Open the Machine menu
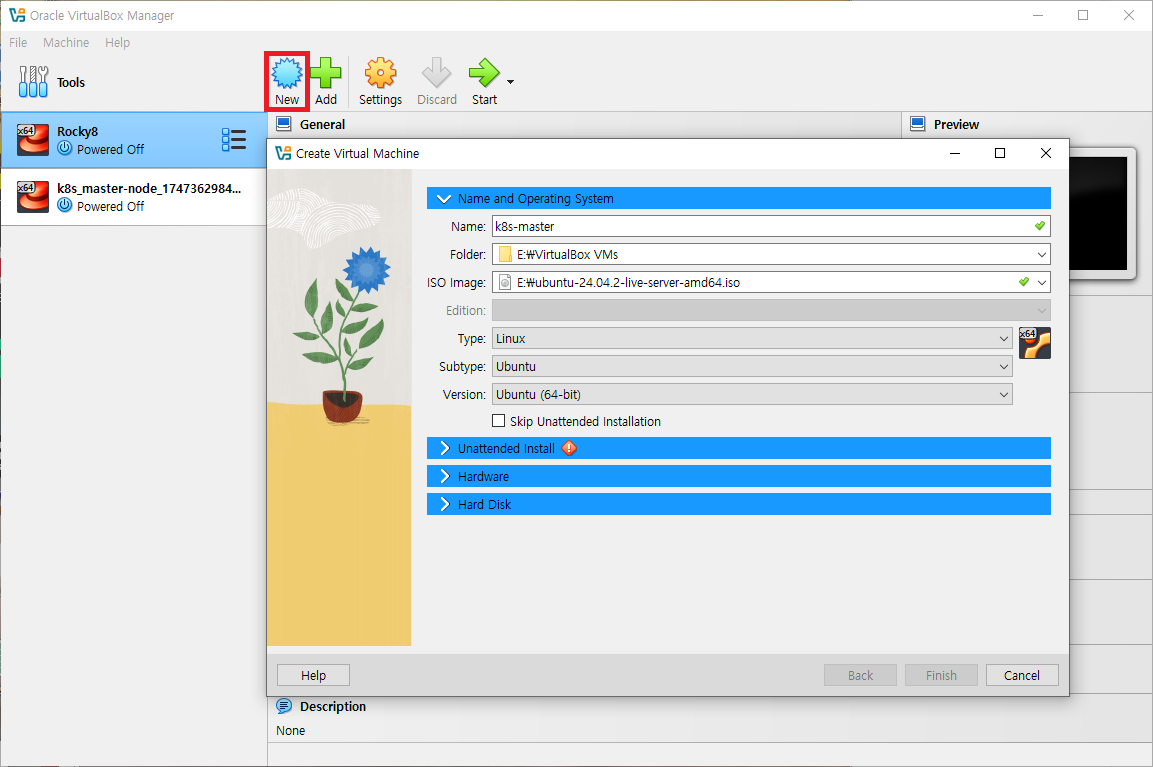Image resolution: width=1153 pixels, height=767 pixels. click(x=66, y=43)
